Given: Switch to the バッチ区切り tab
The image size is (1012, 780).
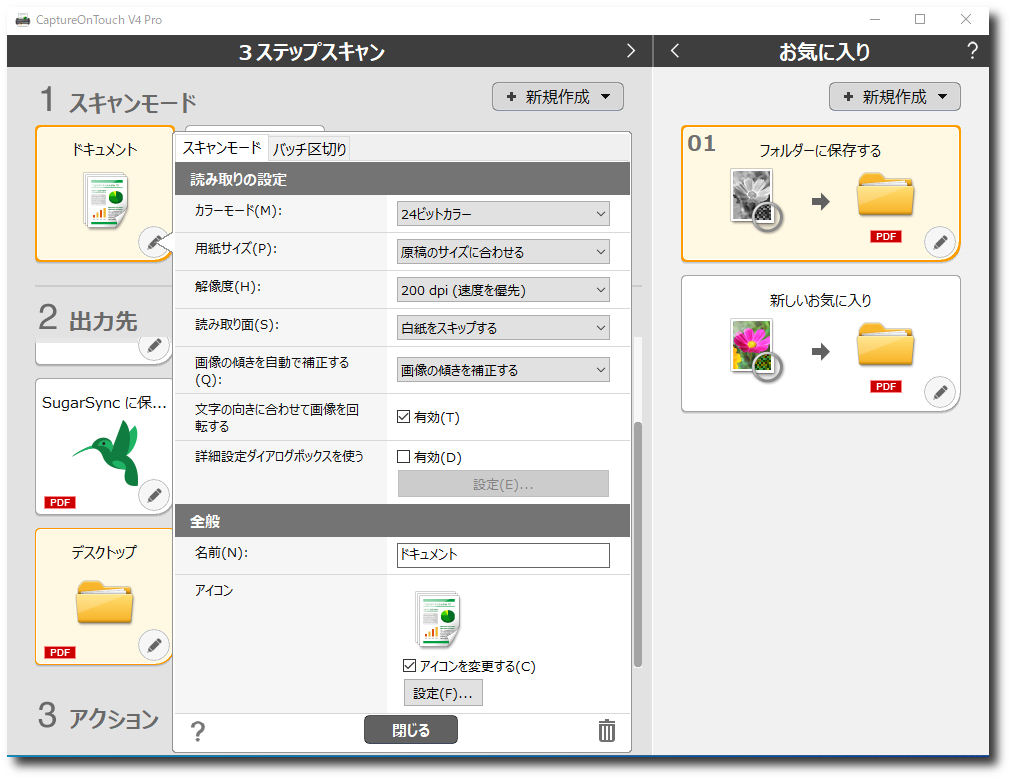Looking at the screenshot, I should [x=310, y=149].
